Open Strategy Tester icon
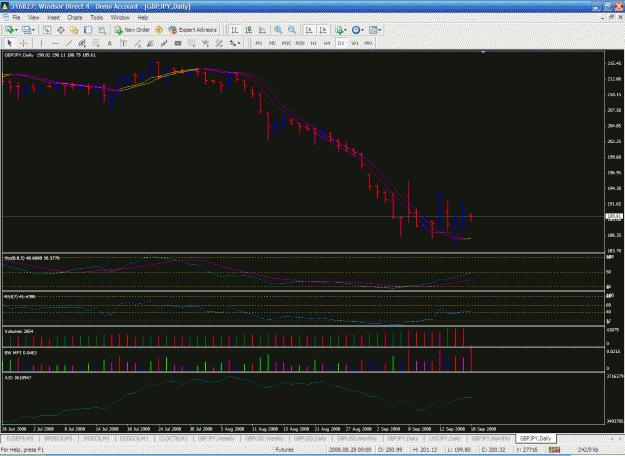The width and height of the screenshot is (625, 456). [x=102, y=30]
